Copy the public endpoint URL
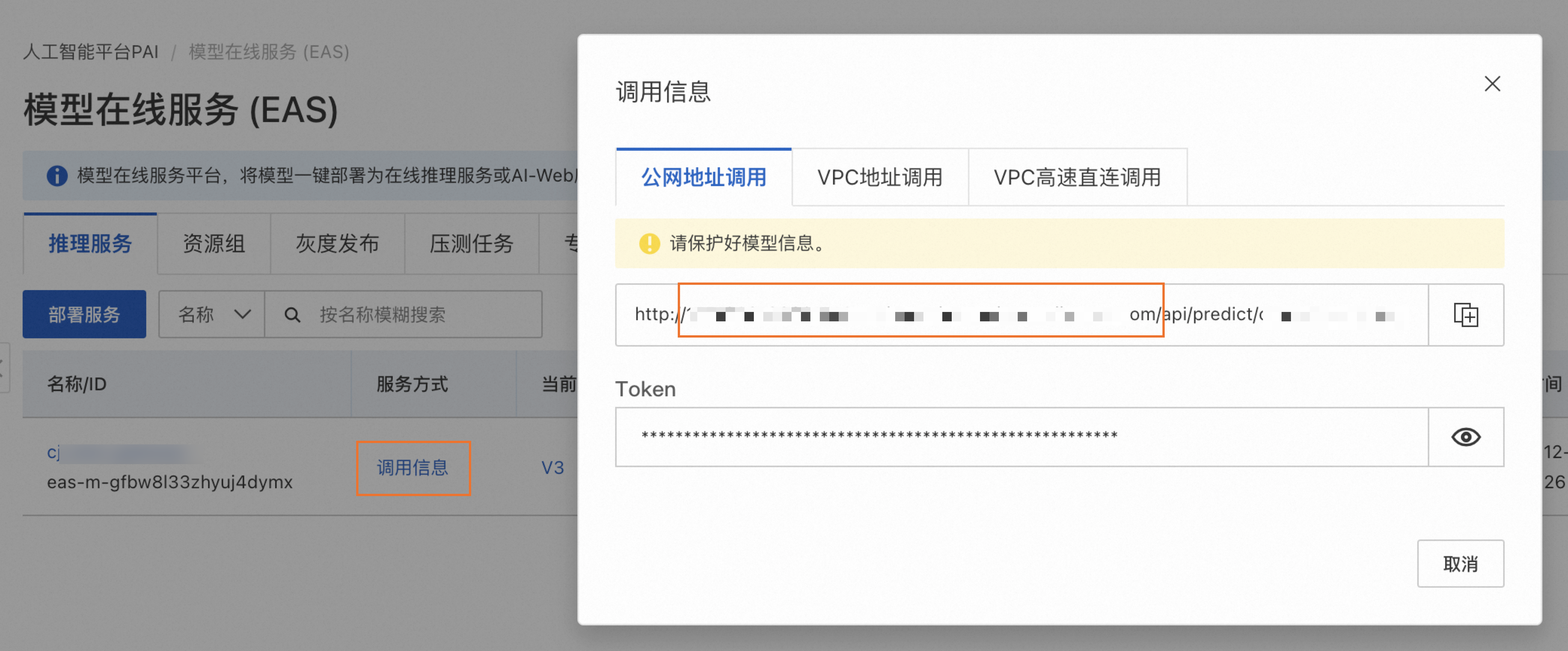The image size is (1568, 651). point(1466,315)
